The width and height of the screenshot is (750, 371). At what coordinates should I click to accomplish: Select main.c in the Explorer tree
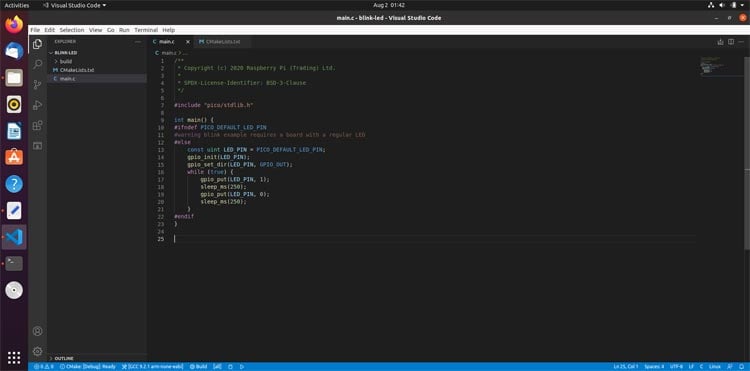click(97, 78)
